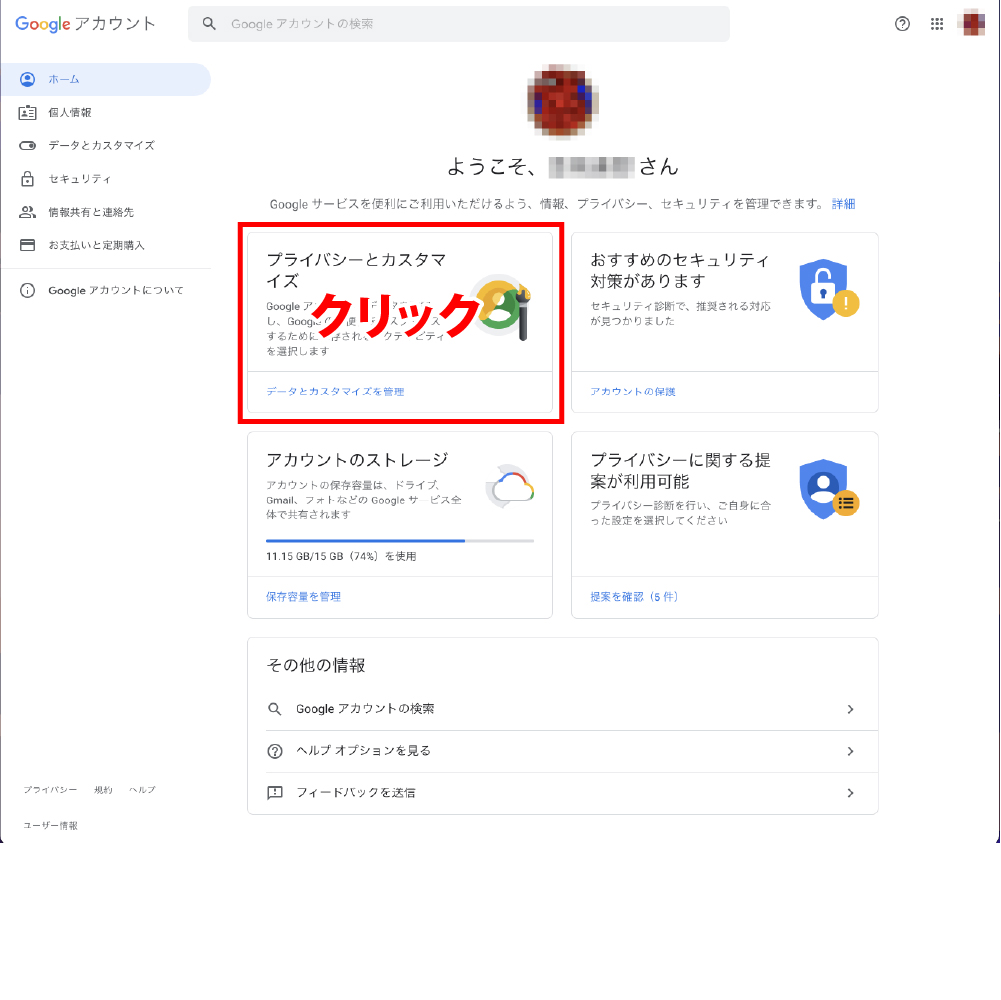1001x1000 pixels.
Task: Expand the chevron on フィードバックを送信 row
Action: [850, 793]
